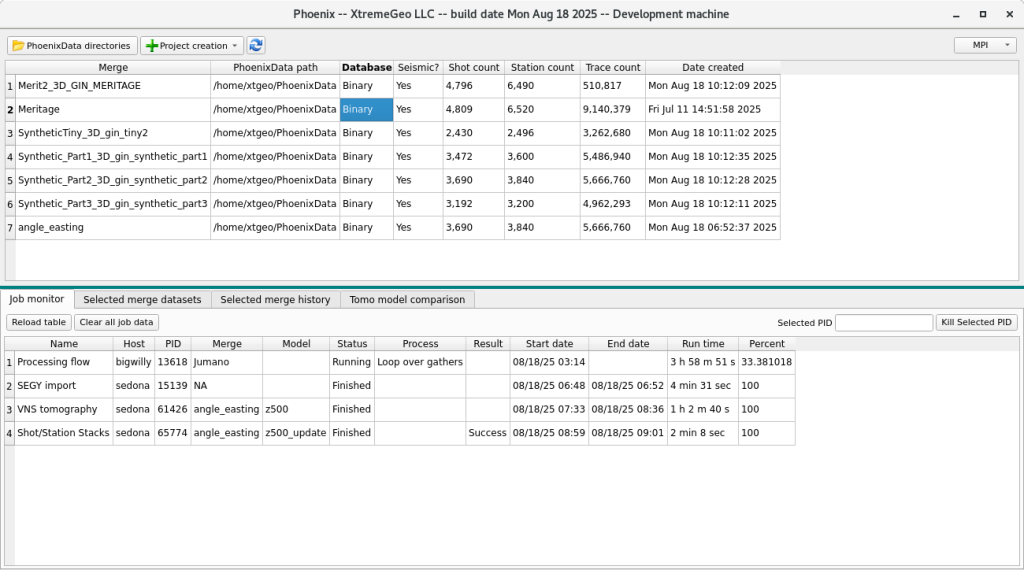The height and width of the screenshot is (570, 1024).
Task: Click Trace count column header
Action: (x=613, y=67)
